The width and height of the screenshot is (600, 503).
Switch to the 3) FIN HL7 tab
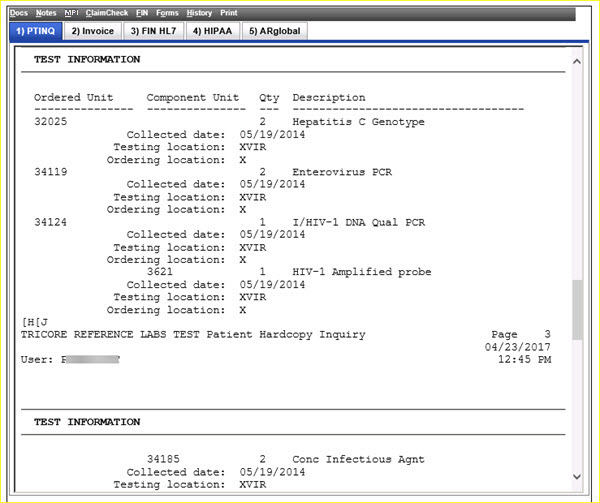pos(153,31)
